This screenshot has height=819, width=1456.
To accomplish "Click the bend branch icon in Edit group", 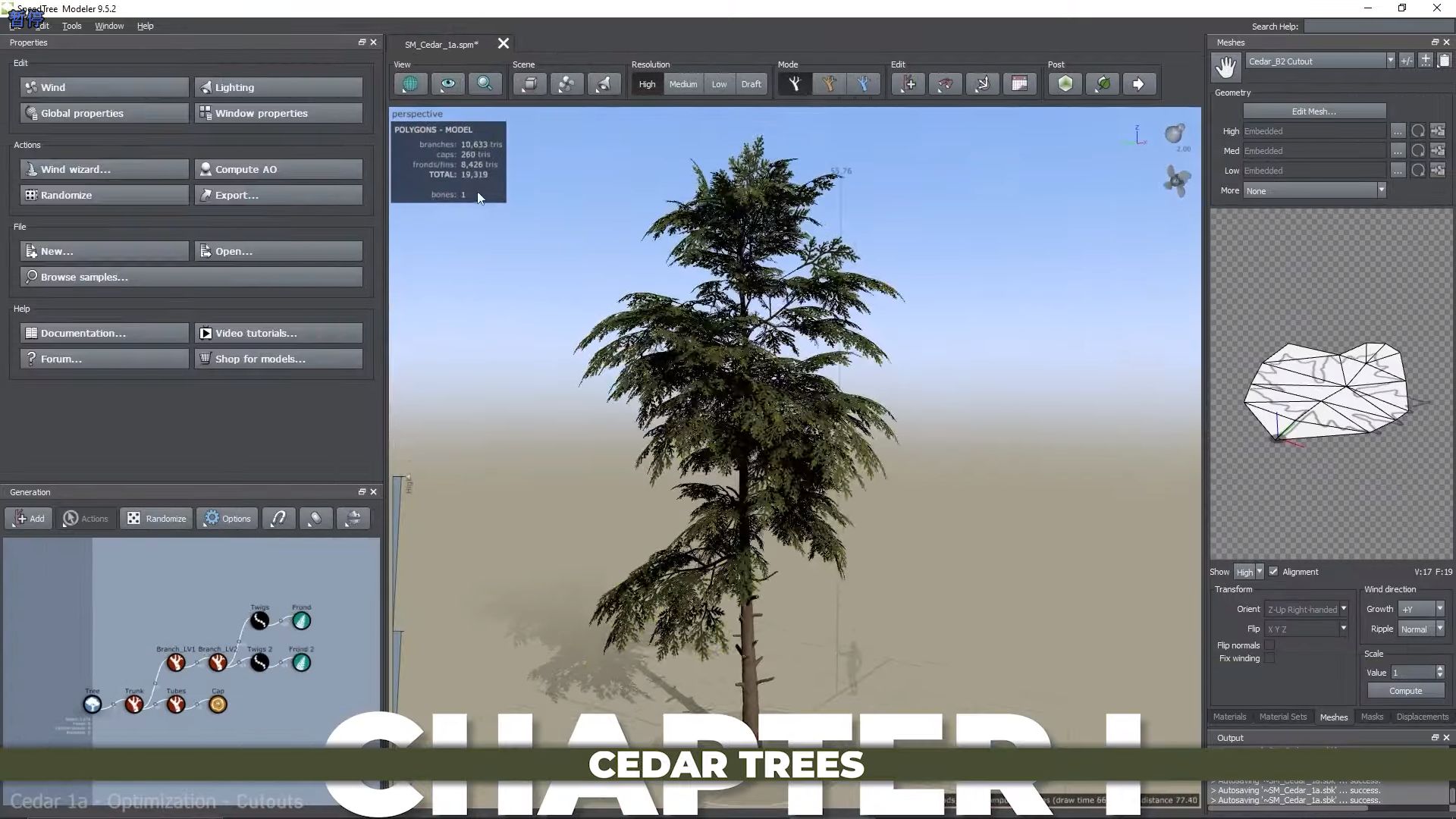I will pos(946,84).
